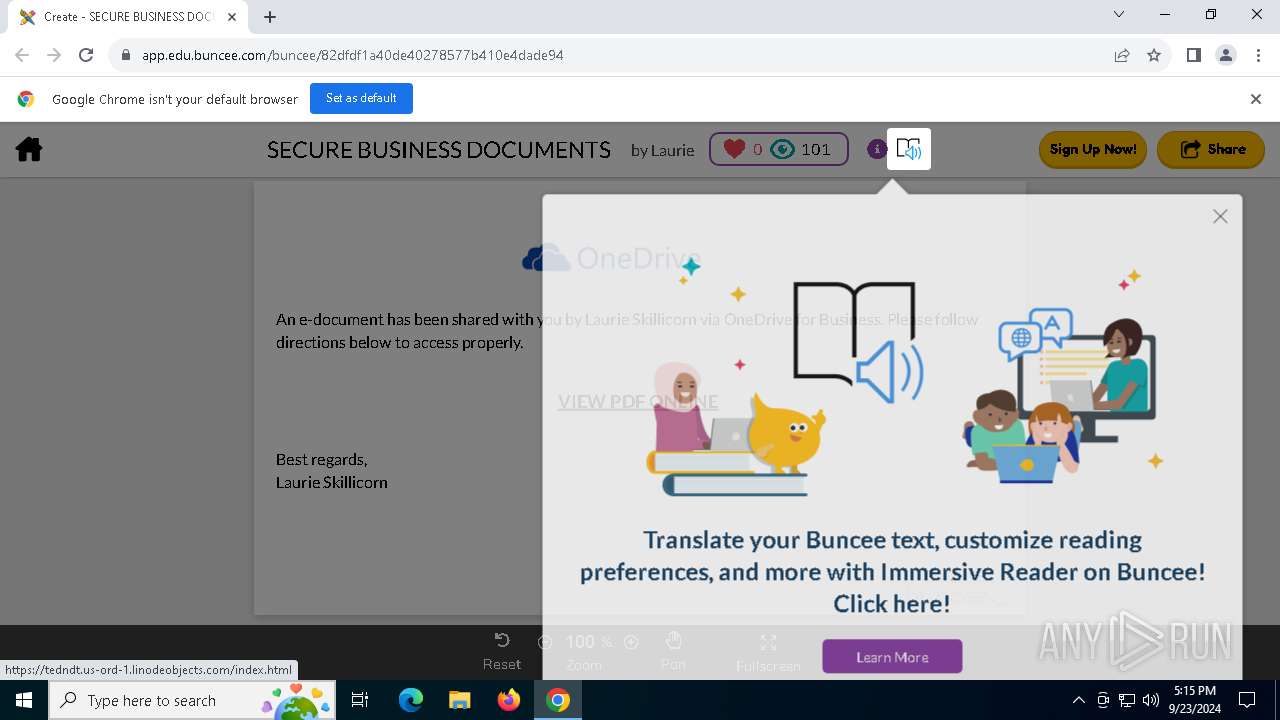This screenshot has height=720, width=1280.
Task: Click the Sign Up Now! button
Action: (1092, 149)
